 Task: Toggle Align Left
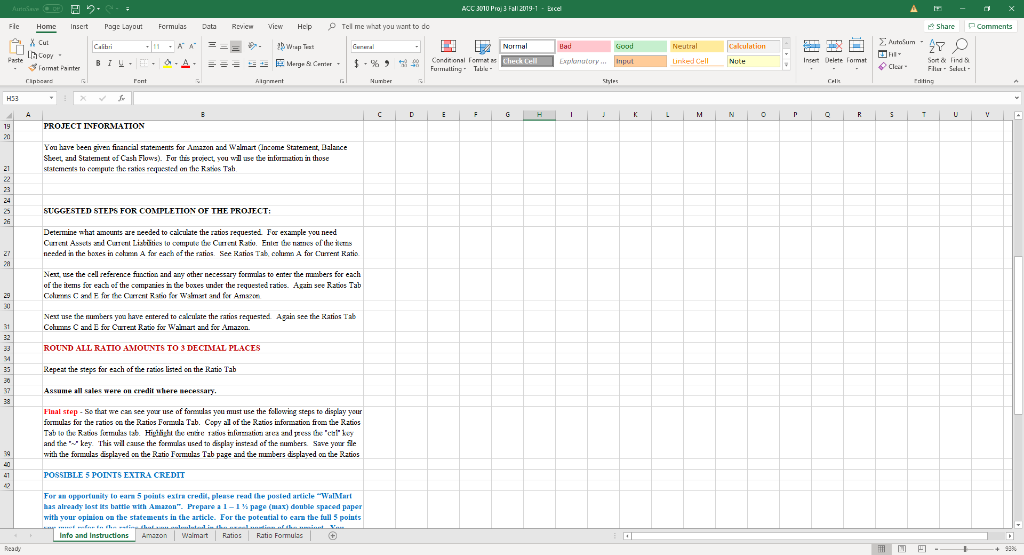coord(212,64)
